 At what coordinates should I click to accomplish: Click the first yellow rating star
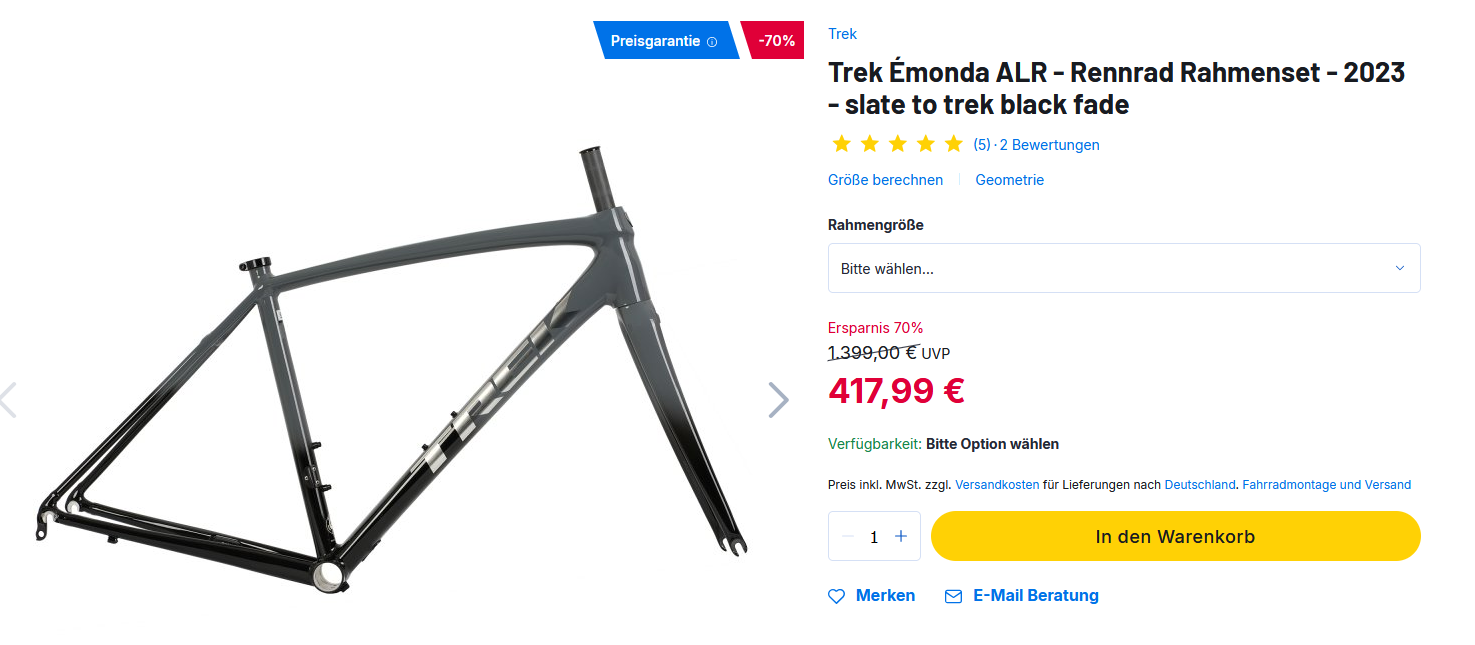[841, 144]
